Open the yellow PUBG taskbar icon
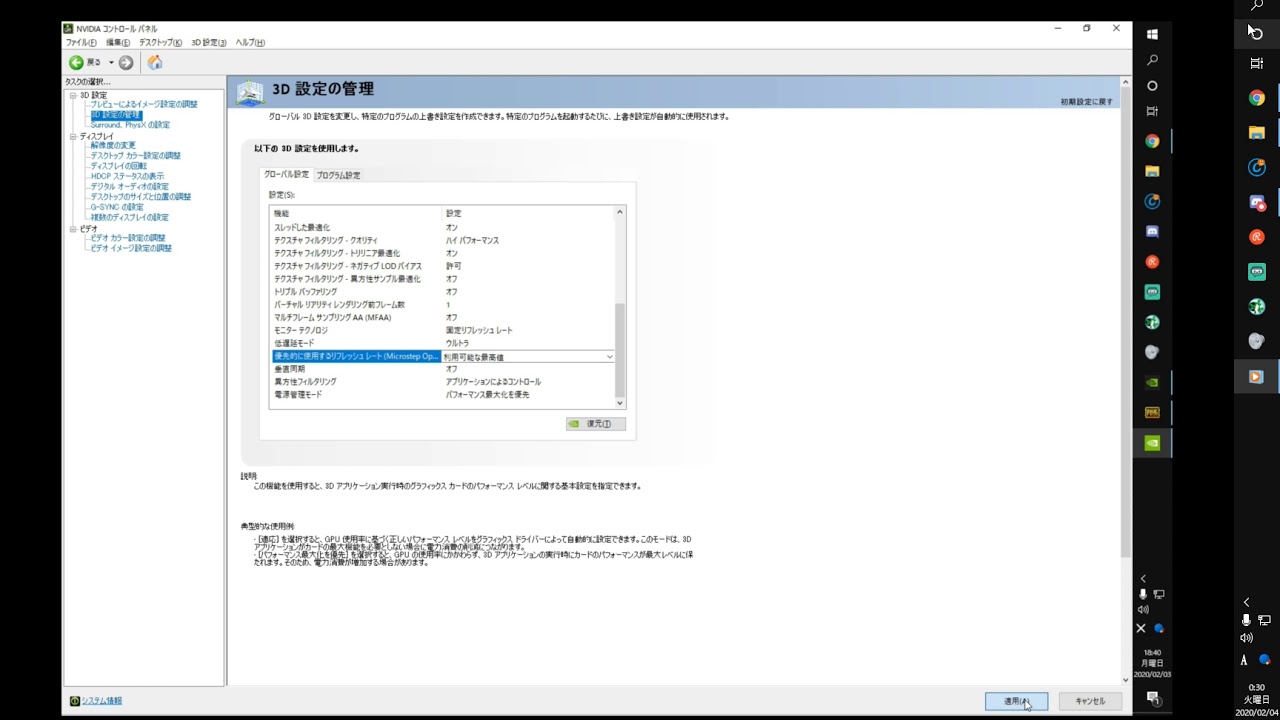This screenshot has width=1280, height=720. coord(1152,412)
